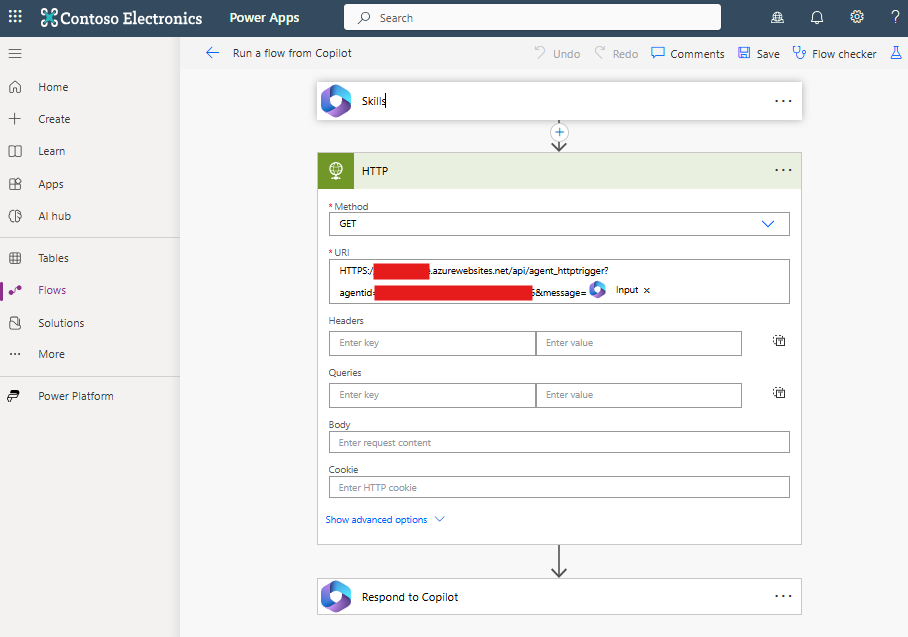Click the Tables grid icon
908x637 pixels.
pyautogui.click(x=15, y=258)
